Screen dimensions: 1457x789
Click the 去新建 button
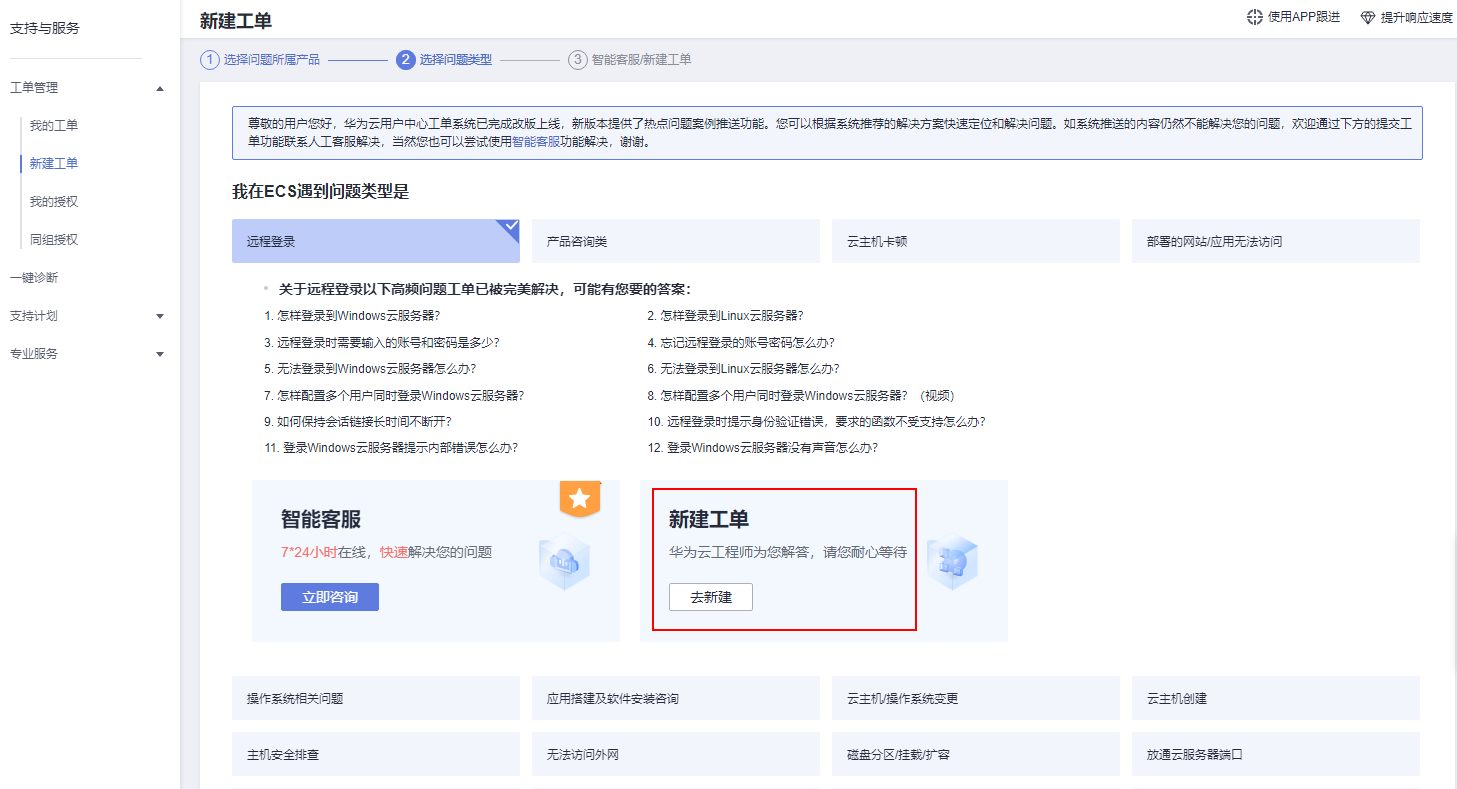pos(711,597)
